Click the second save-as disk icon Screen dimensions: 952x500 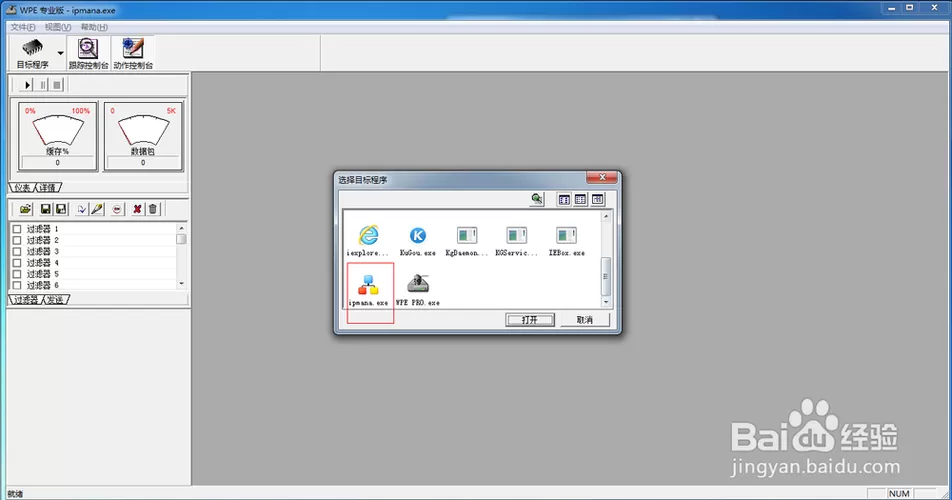(61, 209)
